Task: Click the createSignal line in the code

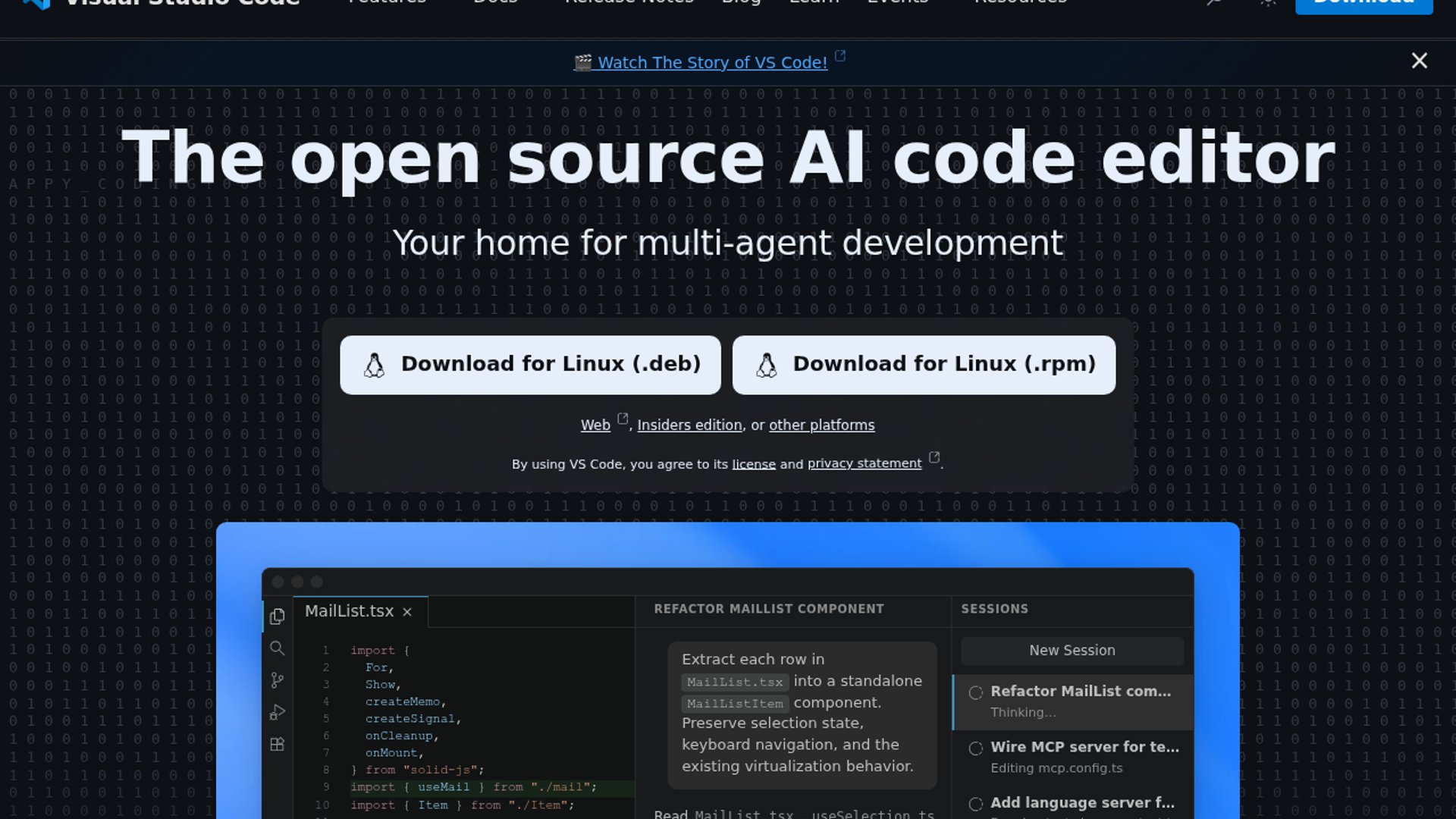Action: pyautogui.click(x=413, y=719)
